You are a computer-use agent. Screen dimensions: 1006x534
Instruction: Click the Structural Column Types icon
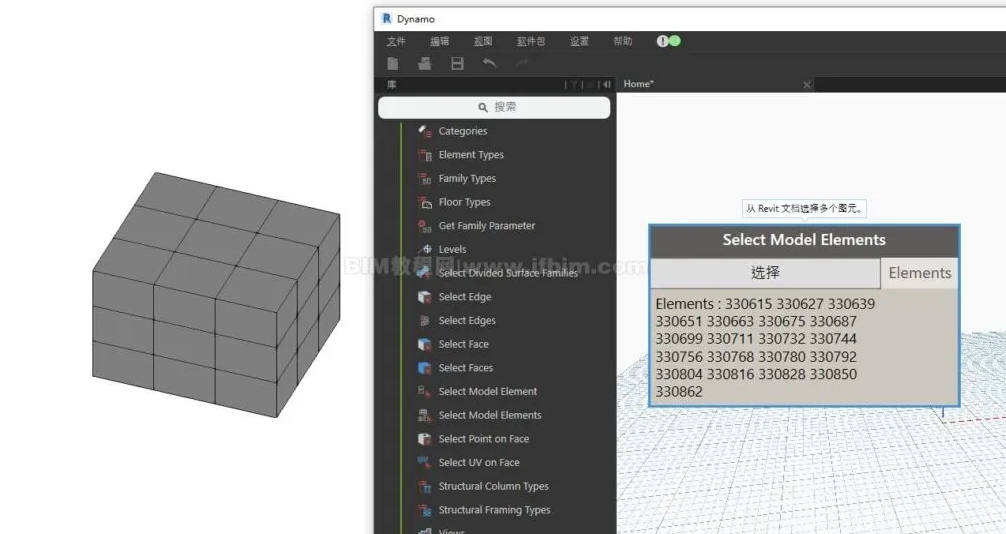tap(424, 487)
